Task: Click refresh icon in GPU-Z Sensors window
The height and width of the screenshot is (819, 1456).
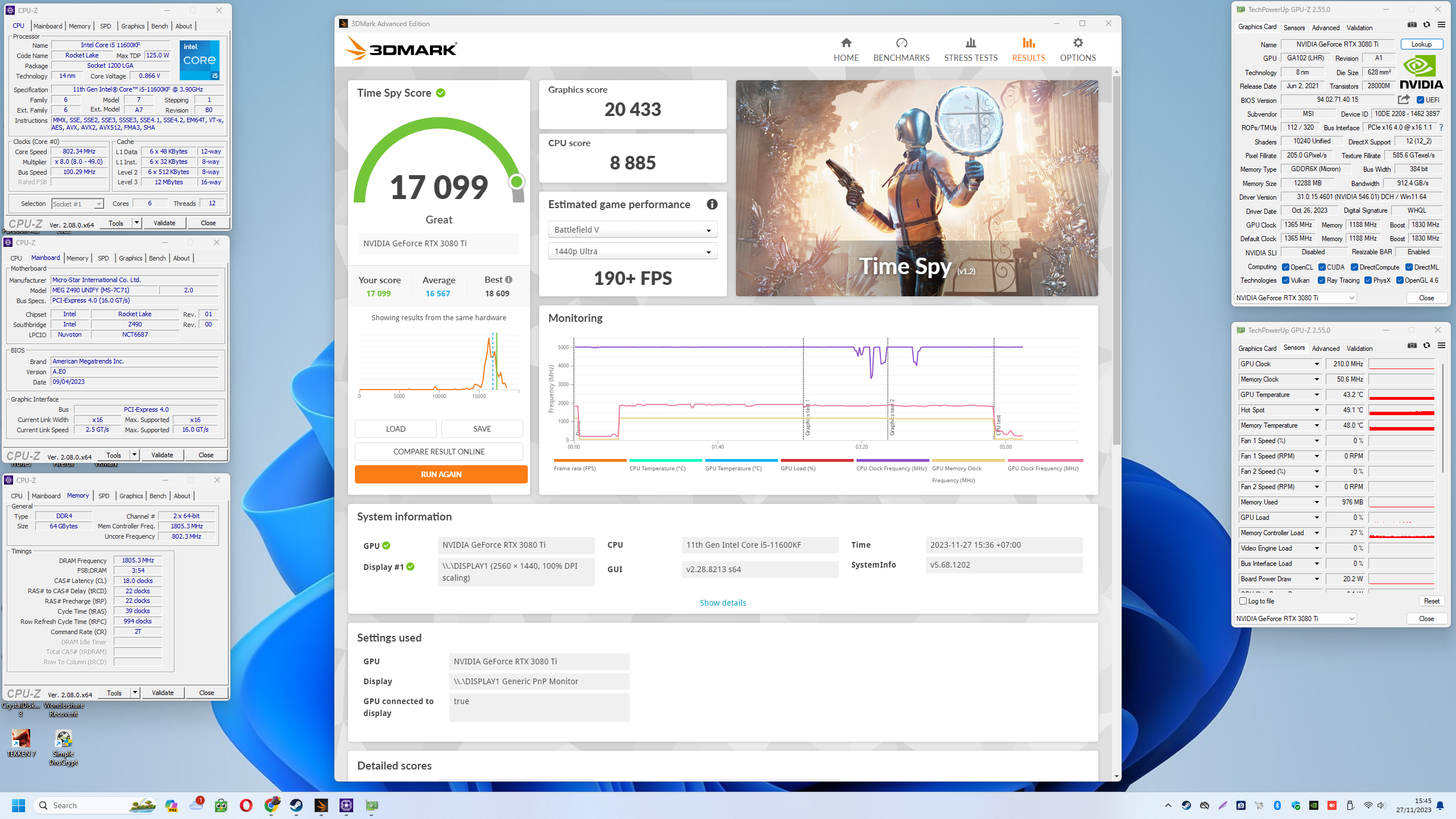Action: [x=1426, y=345]
